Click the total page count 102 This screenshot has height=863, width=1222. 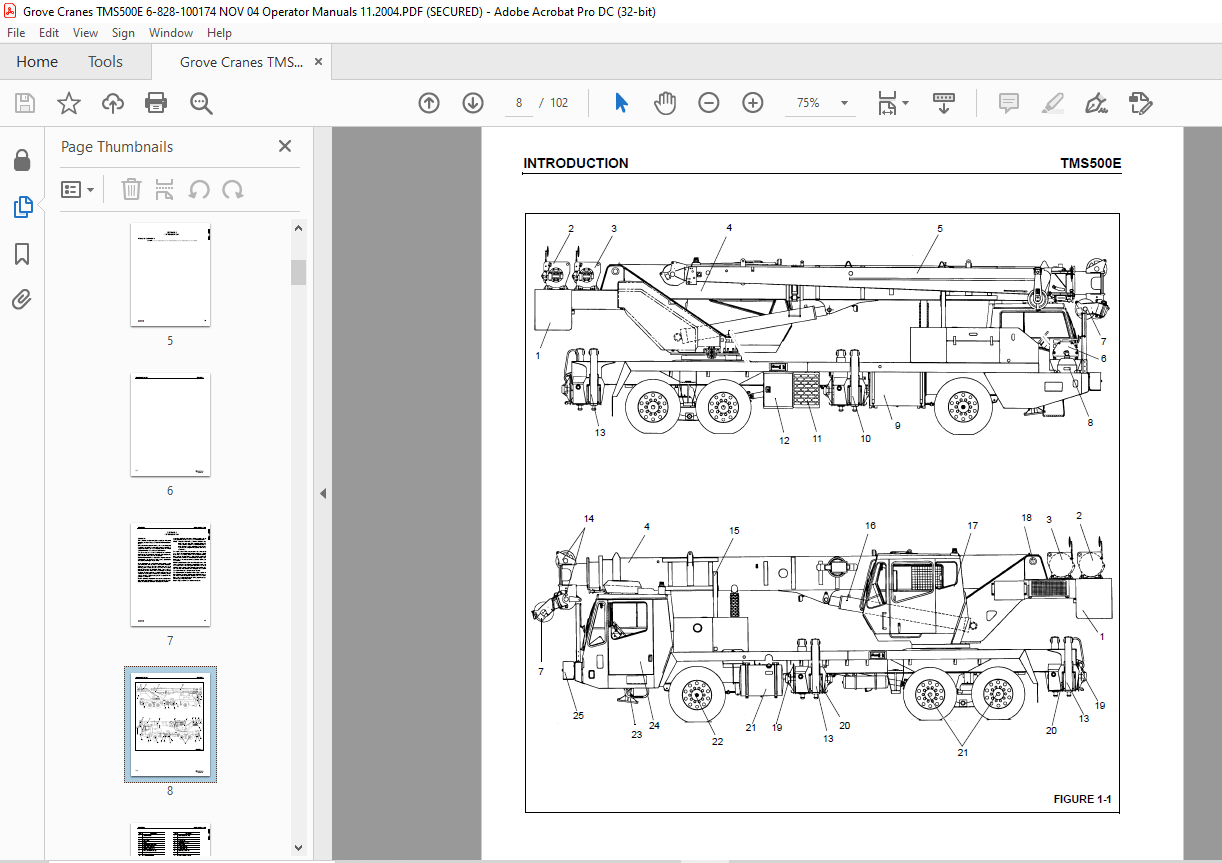[559, 103]
